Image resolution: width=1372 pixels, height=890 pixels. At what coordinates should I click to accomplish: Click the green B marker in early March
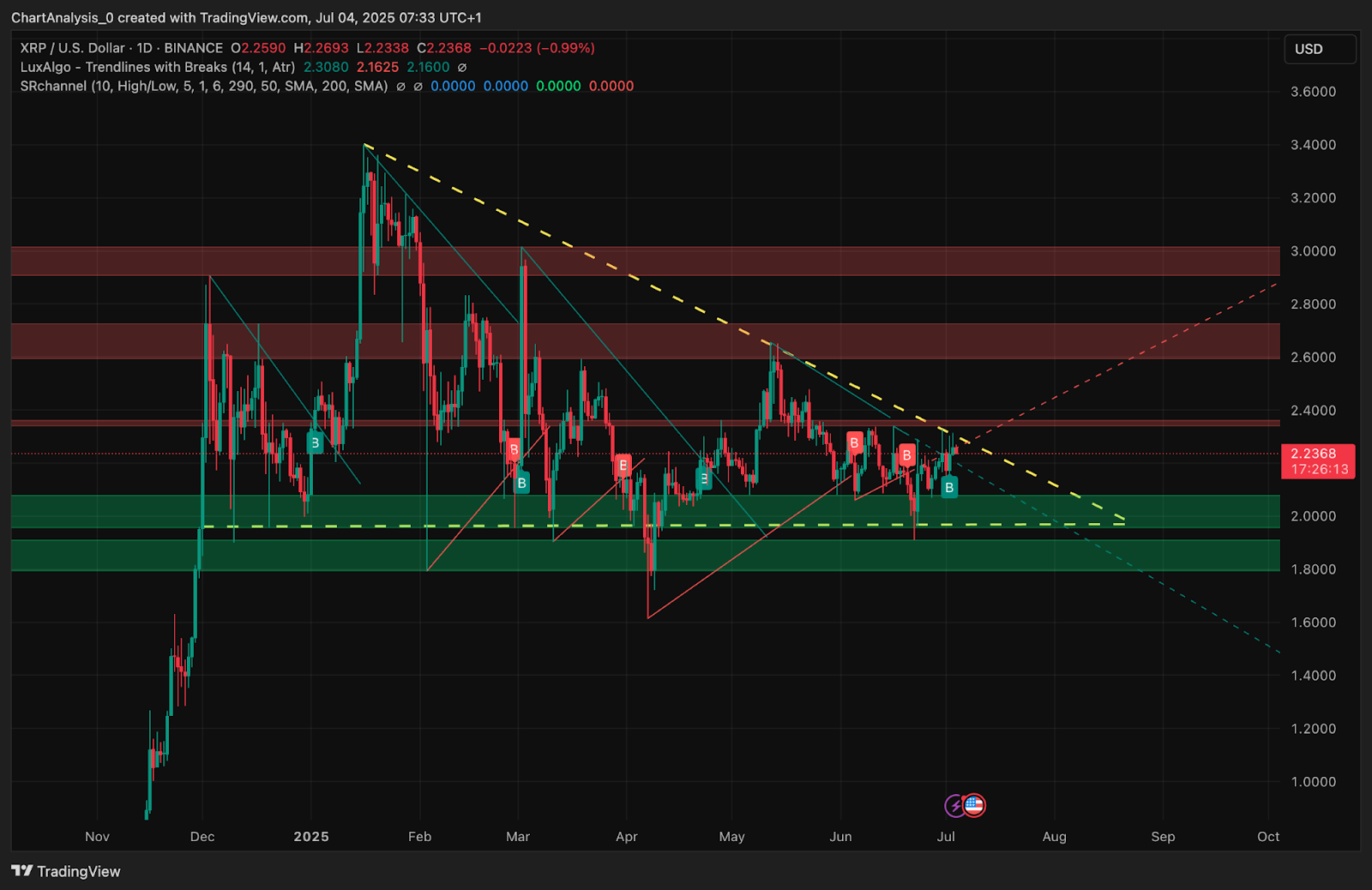[521, 483]
